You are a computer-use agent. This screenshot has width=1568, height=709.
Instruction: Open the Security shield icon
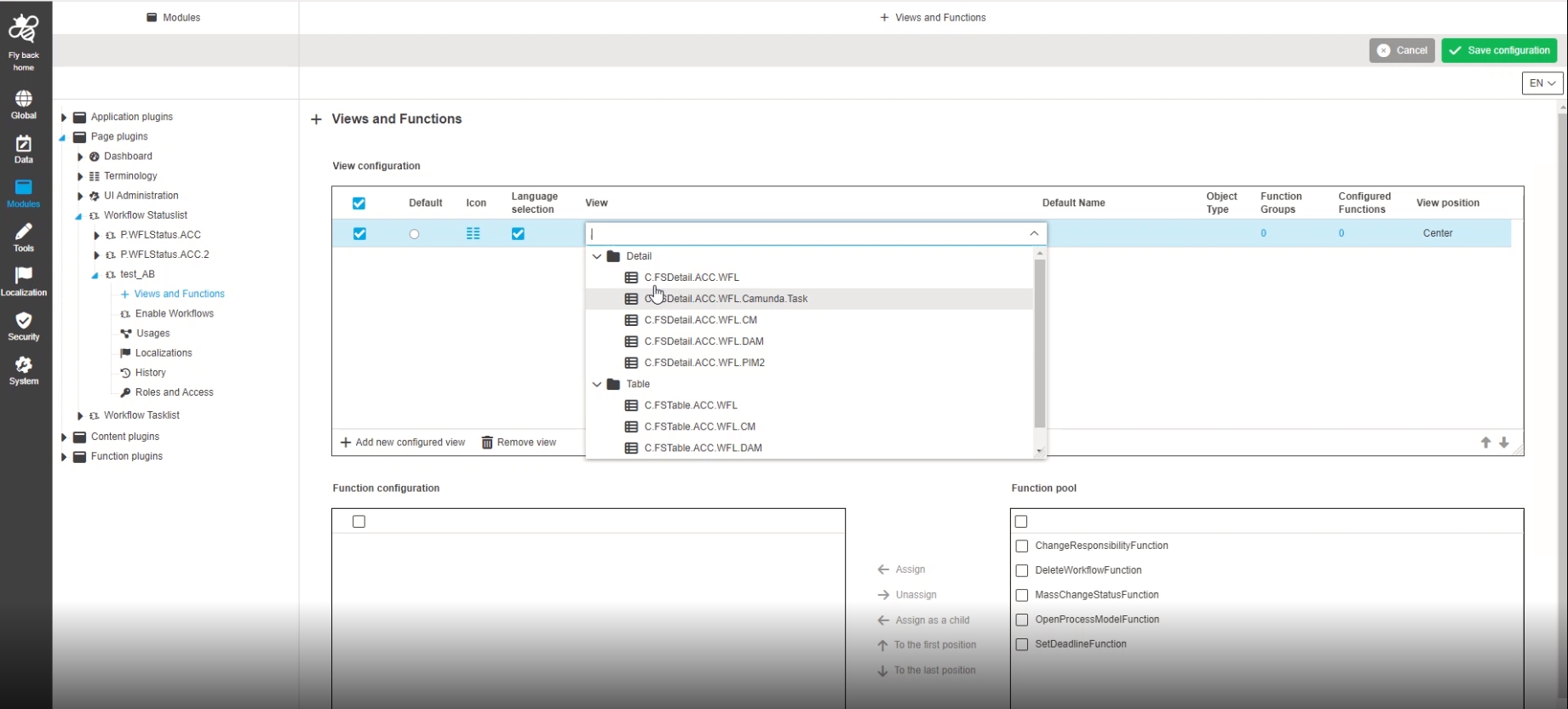23,326
